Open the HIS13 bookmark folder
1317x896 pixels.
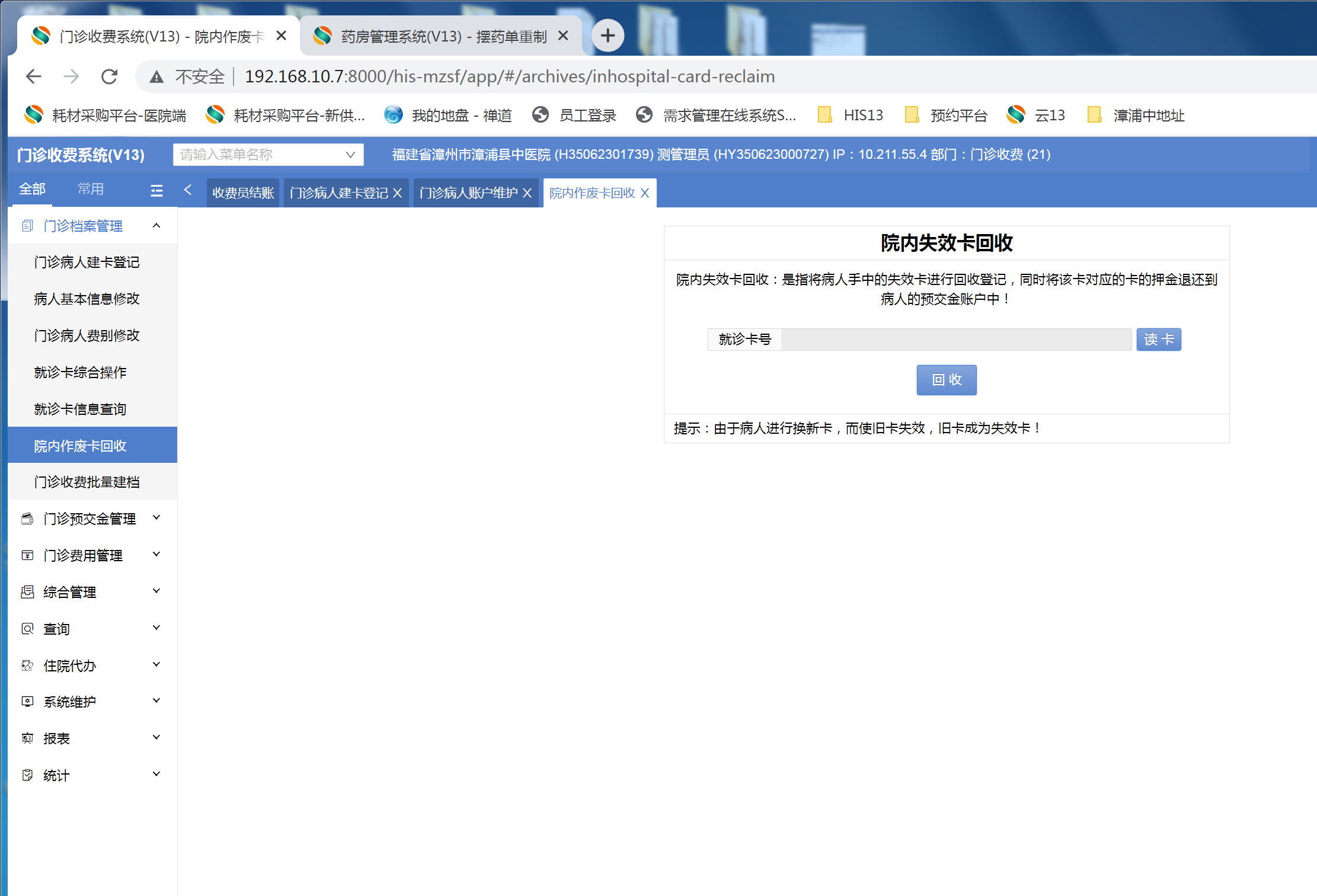coord(851,115)
